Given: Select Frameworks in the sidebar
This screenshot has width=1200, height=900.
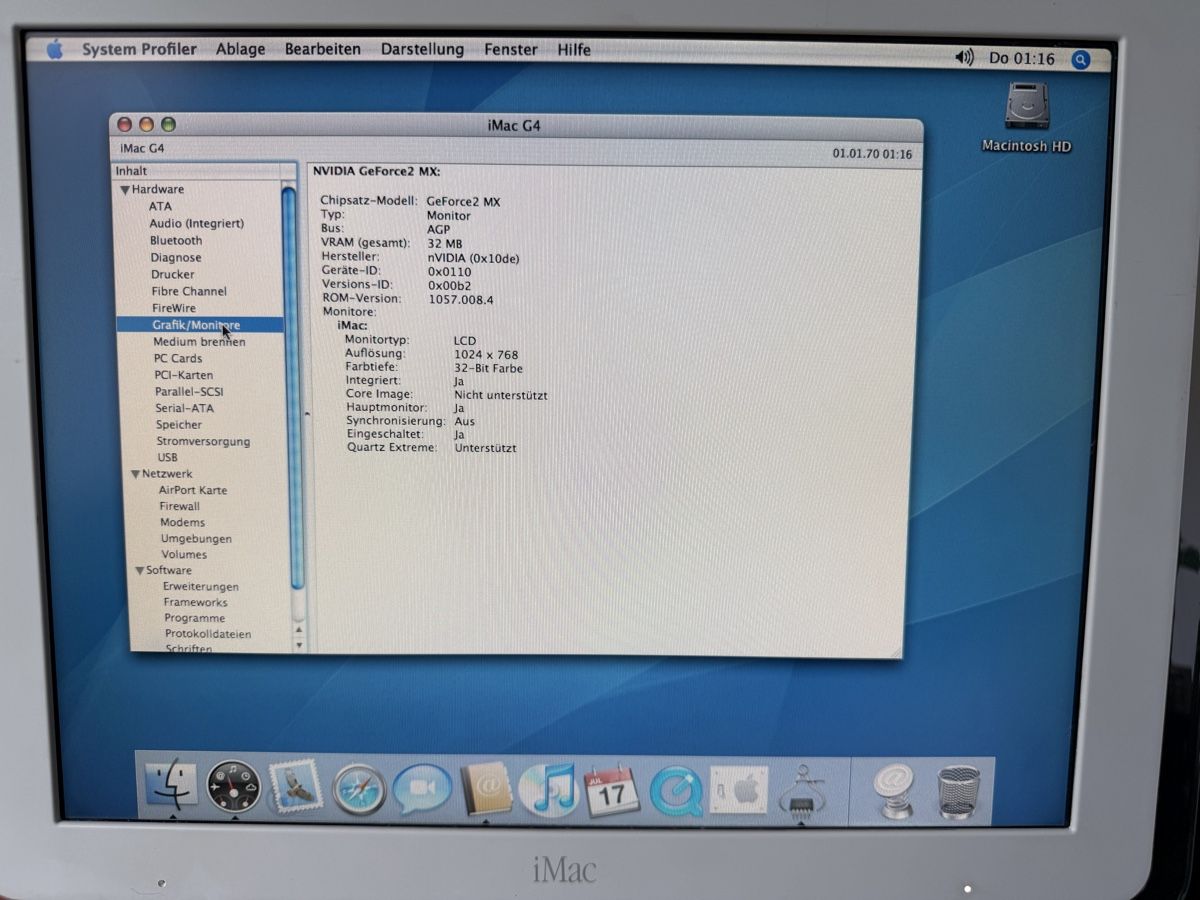Looking at the screenshot, I should (x=196, y=602).
